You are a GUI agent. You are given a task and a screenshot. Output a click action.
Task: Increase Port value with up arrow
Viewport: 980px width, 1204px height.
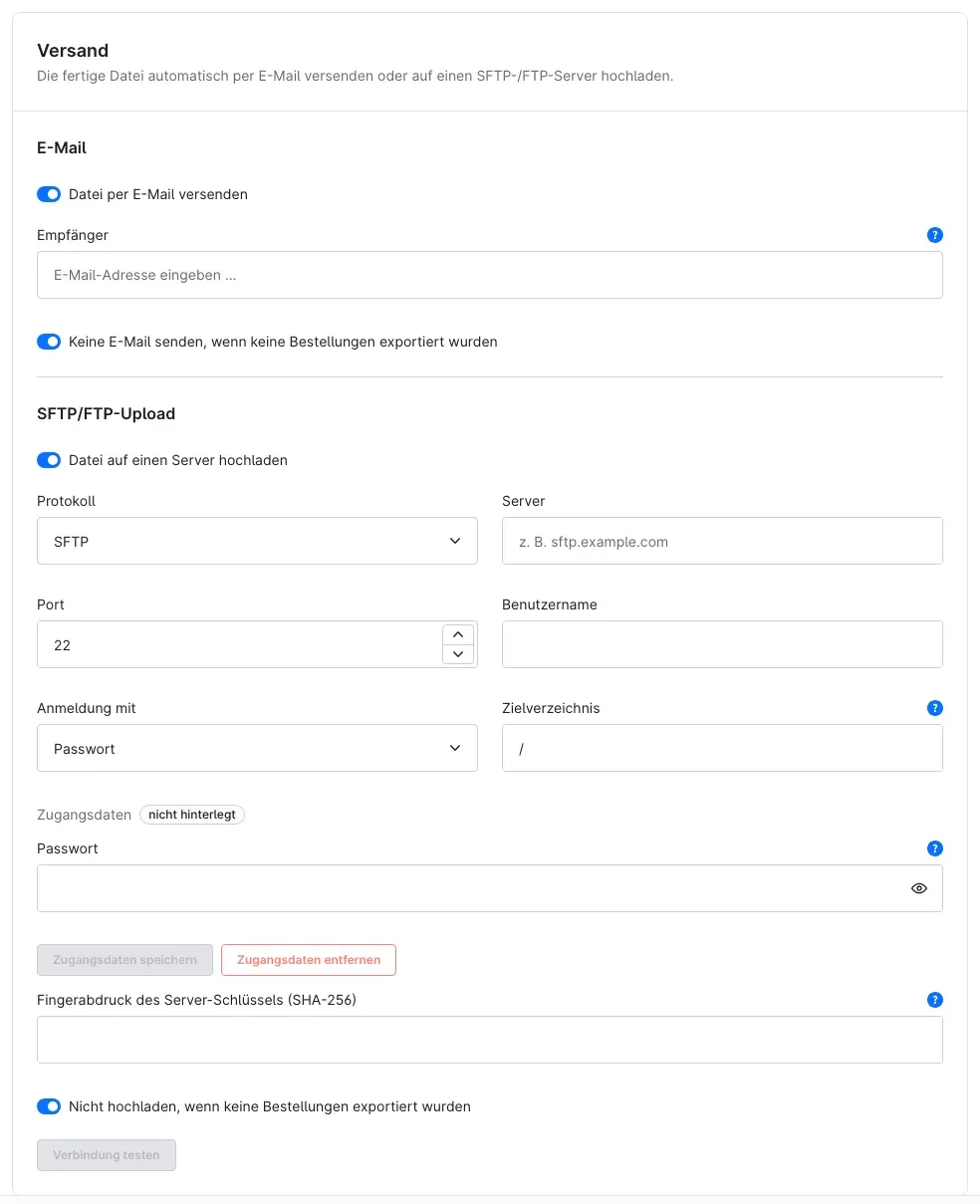(x=457, y=634)
